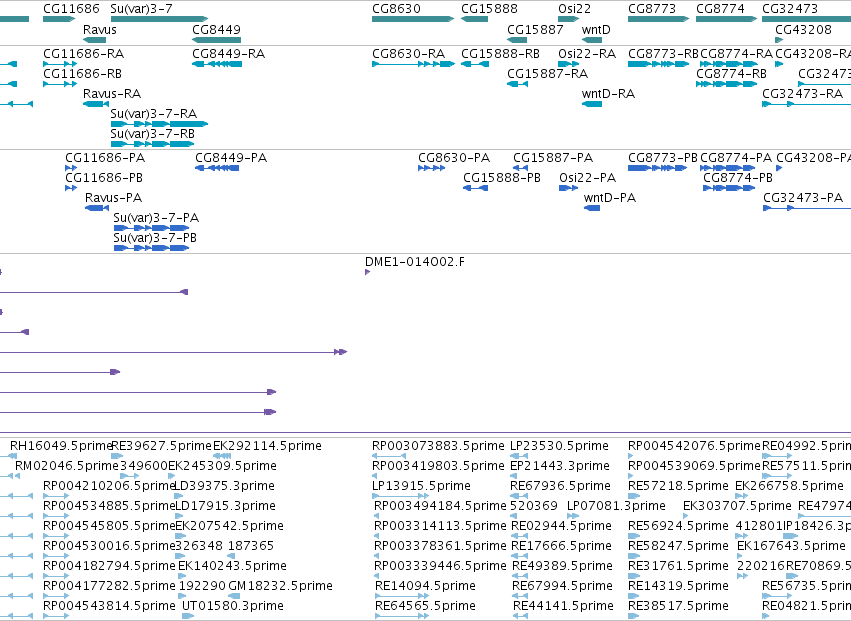
Task: Select the CG8774-RB transcript label
Action: click(732, 74)
